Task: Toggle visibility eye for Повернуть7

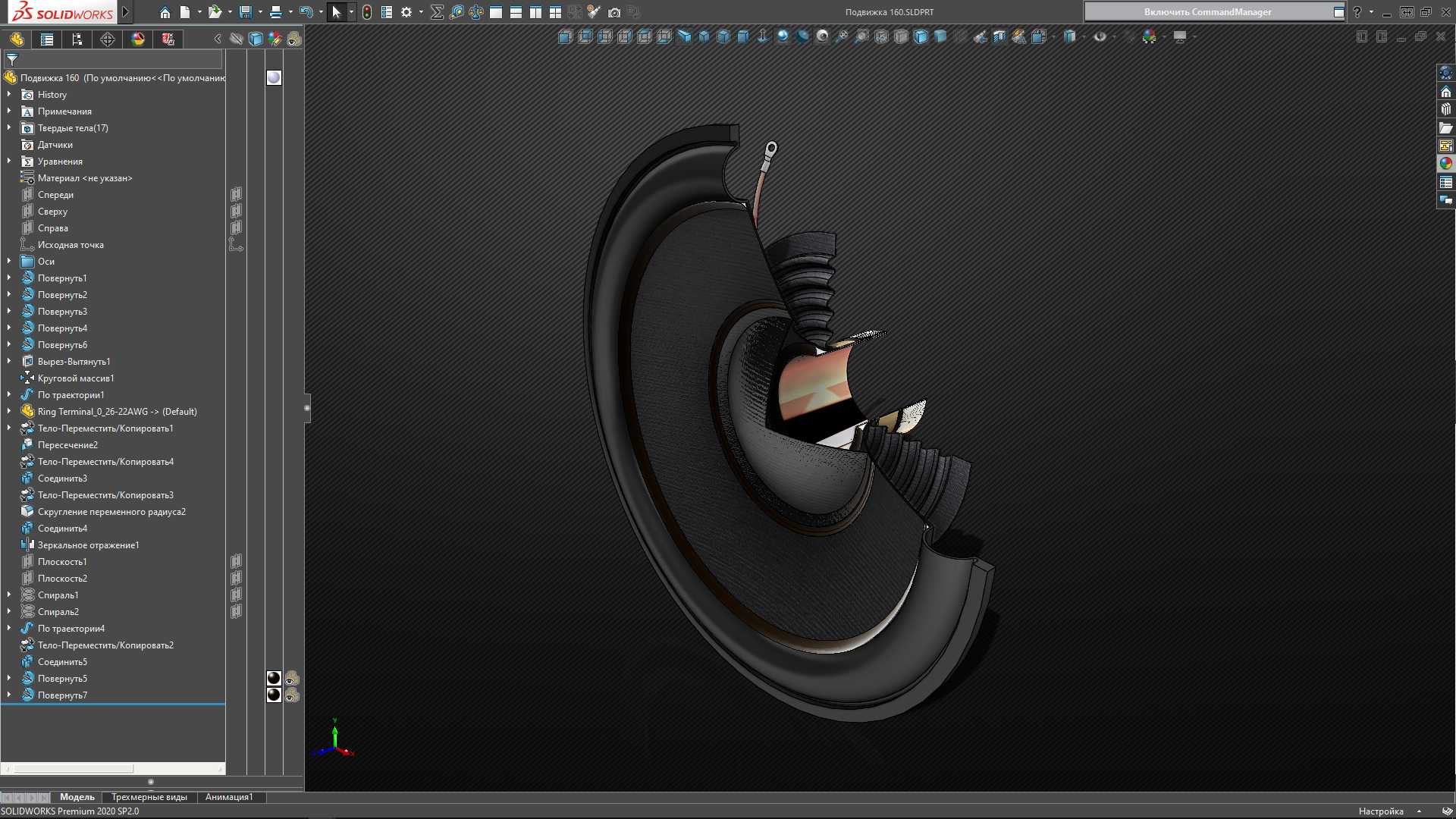Action: tap(292, 695)
